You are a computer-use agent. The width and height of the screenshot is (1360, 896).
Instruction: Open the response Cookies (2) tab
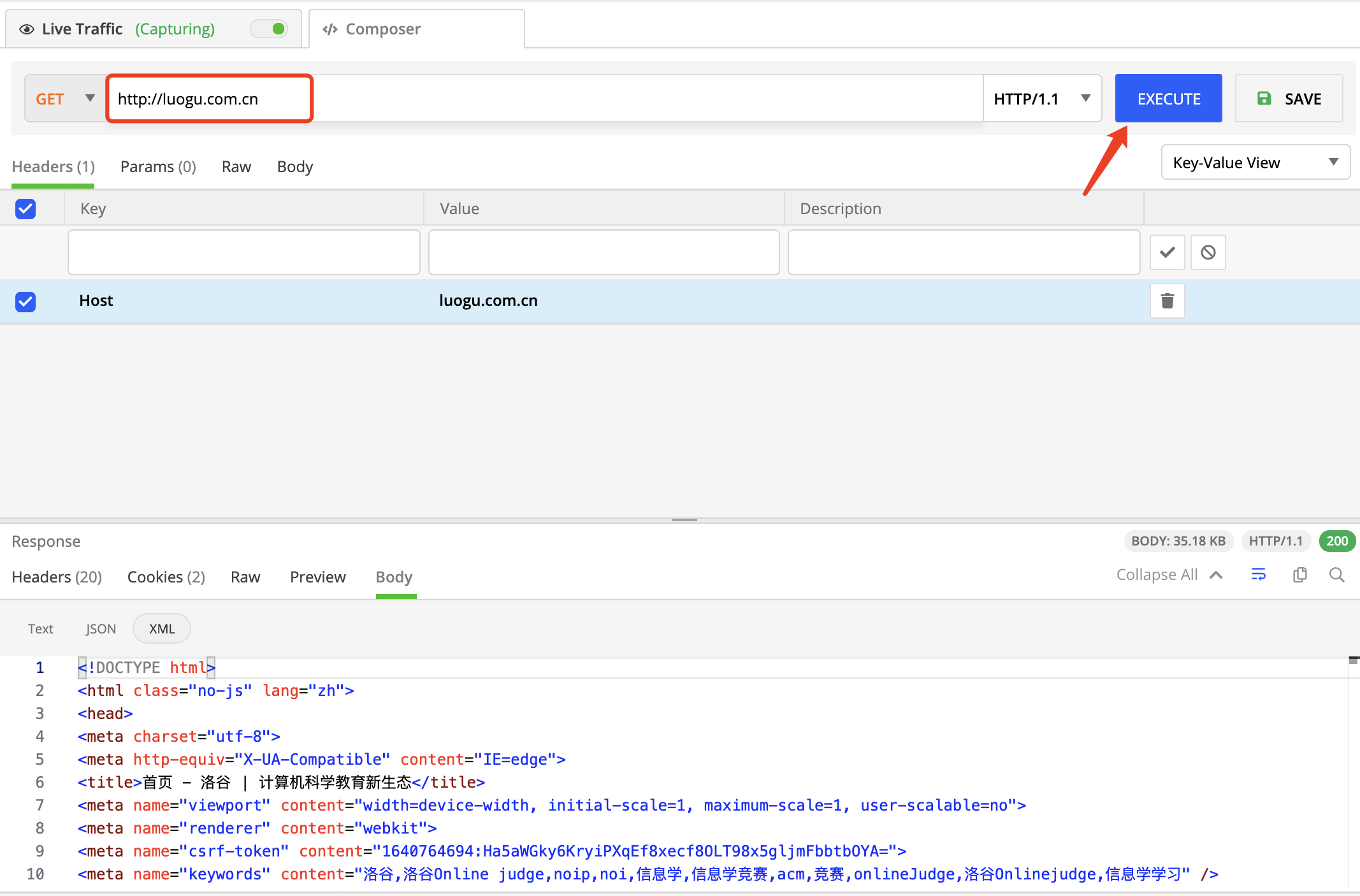(x=166, y=577)
